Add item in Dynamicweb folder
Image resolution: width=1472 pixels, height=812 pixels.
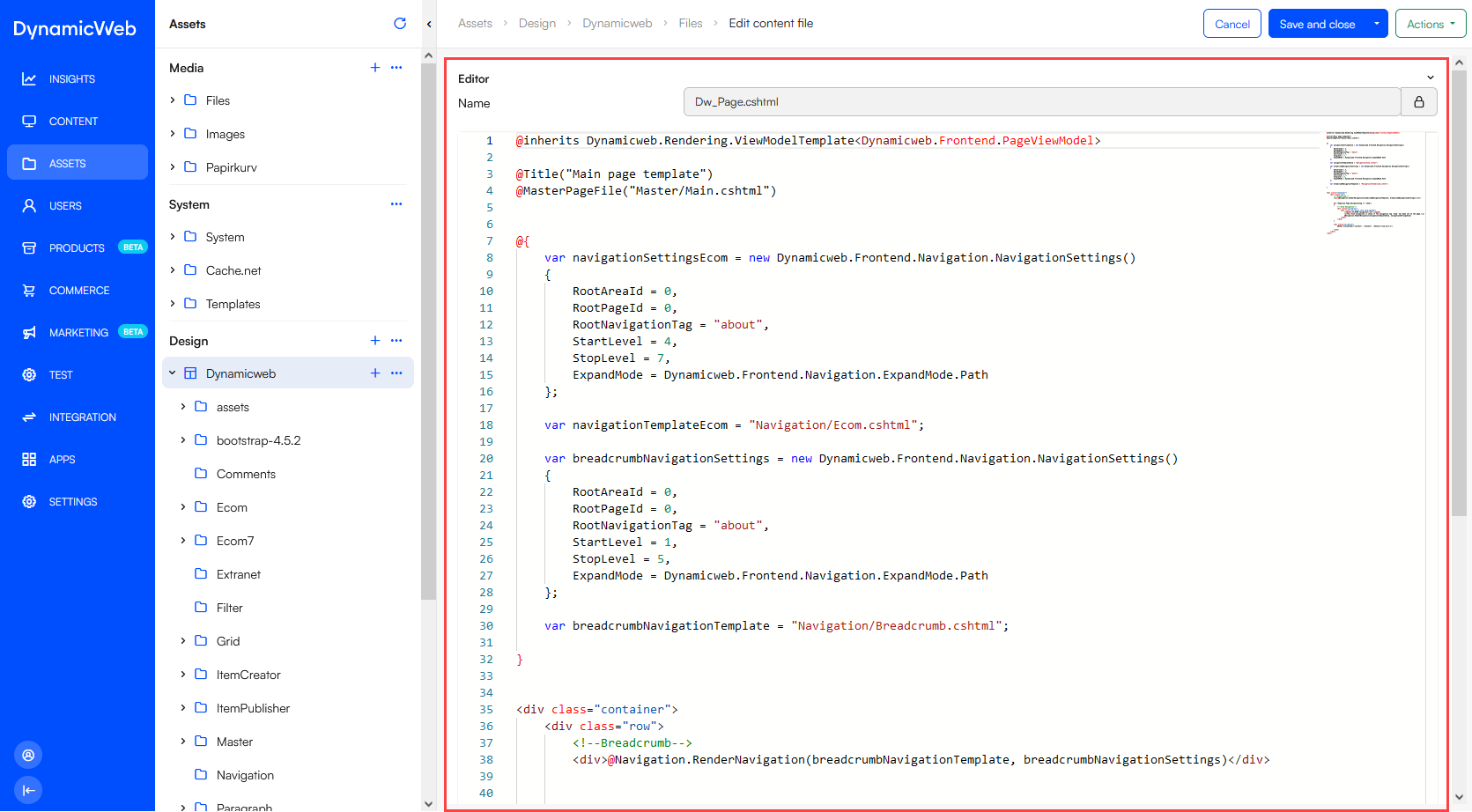click(375, 373)
